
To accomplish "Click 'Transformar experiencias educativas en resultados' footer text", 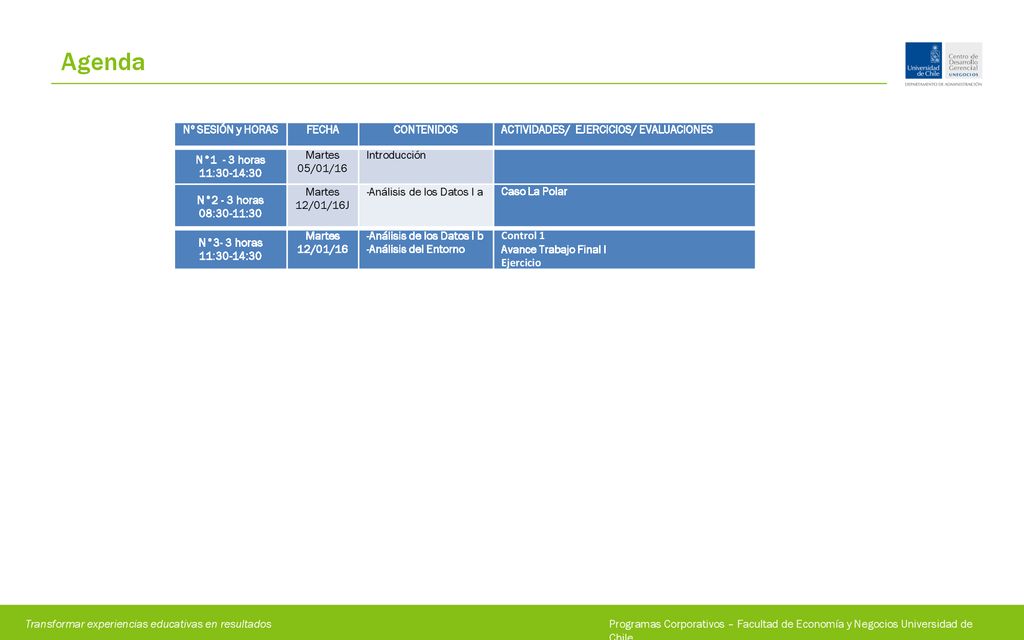I will pos(148,624).
